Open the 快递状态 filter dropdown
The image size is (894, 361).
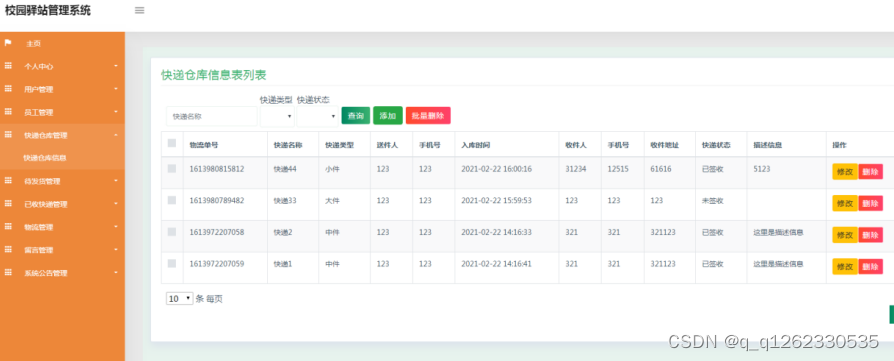[318, 116]
